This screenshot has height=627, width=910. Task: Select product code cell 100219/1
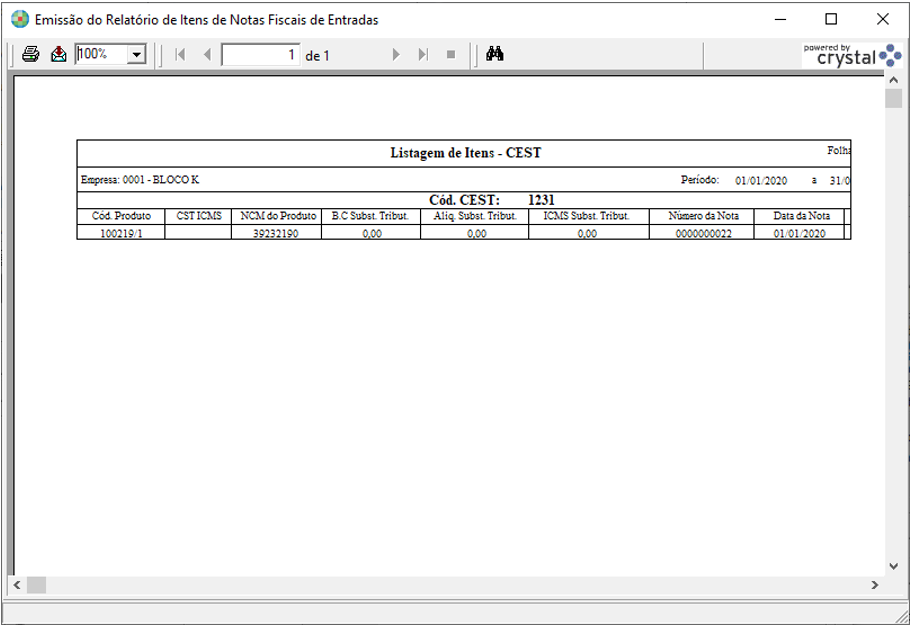(x=121, y=233)
